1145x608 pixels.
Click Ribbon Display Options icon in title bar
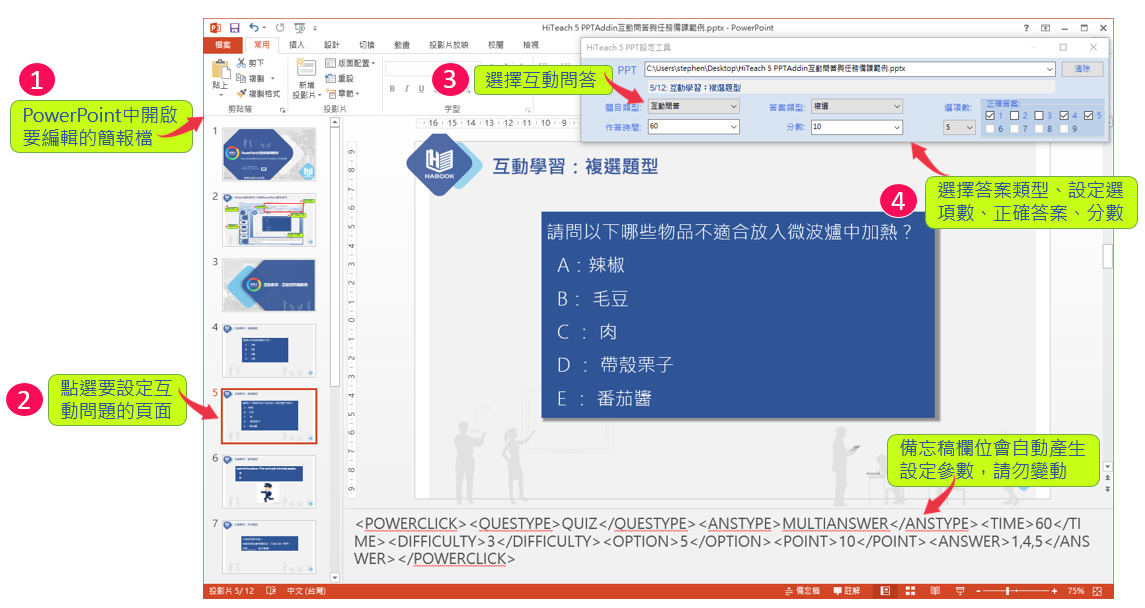(1046, 28)
